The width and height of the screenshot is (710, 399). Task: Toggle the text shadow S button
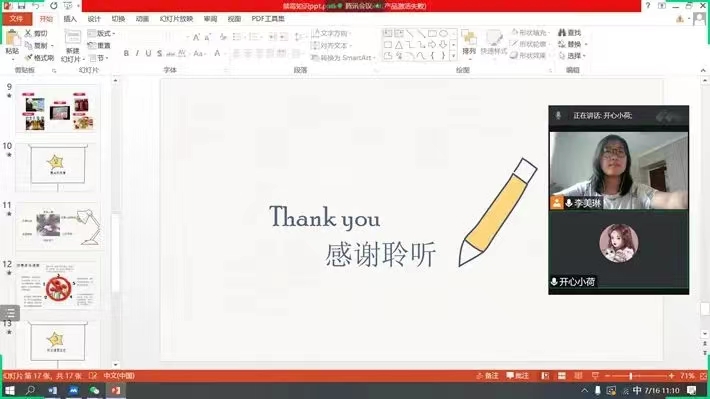tap(159, 53)
